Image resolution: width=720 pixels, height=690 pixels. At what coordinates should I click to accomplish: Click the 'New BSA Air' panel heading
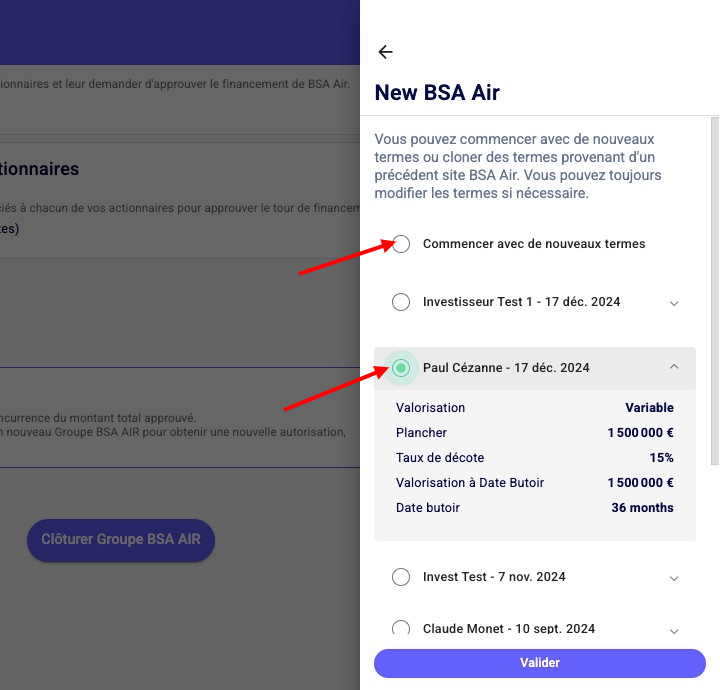437,93
